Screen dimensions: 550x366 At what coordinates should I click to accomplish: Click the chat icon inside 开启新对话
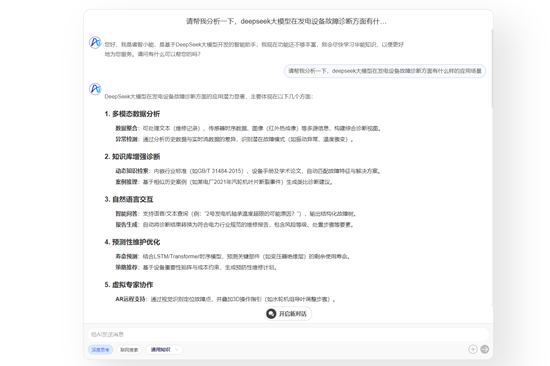[271, 314]
